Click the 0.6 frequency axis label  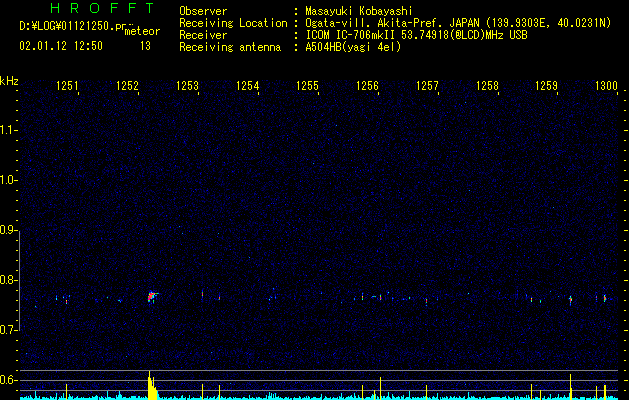pyautogui.click(x=8, y=380)
